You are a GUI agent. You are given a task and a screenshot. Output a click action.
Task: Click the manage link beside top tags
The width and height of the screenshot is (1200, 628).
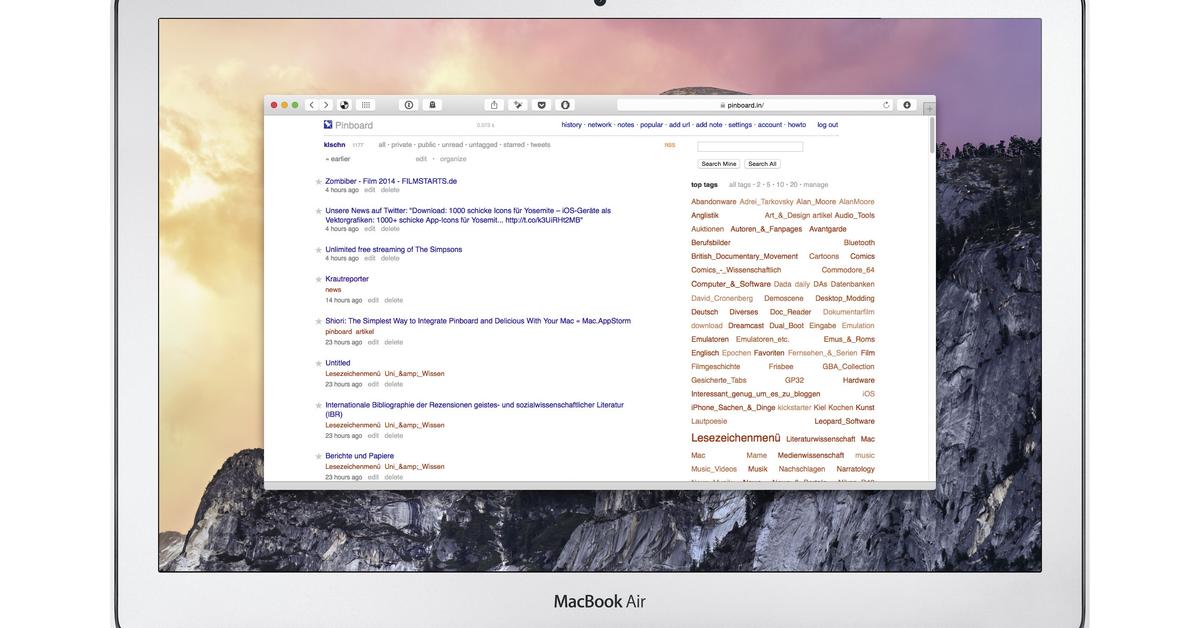[816, 185]
